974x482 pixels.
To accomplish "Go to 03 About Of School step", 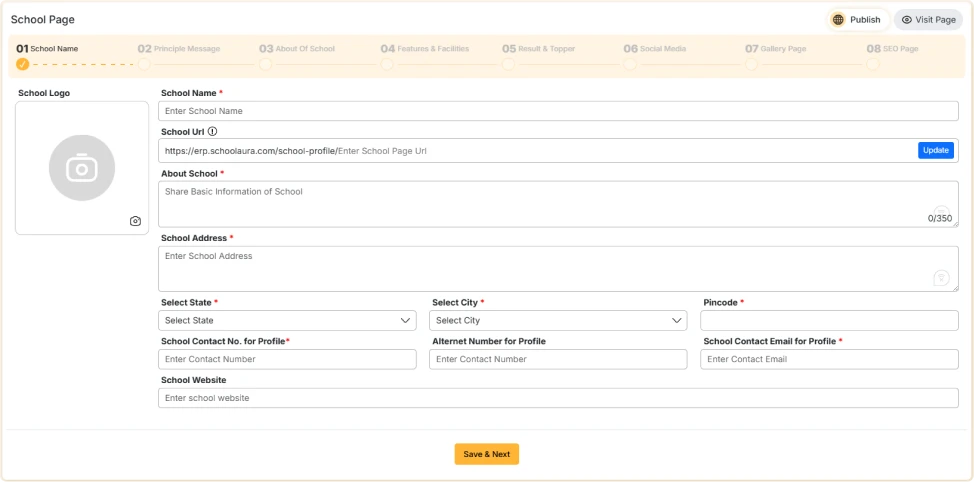I will (297, 48).
